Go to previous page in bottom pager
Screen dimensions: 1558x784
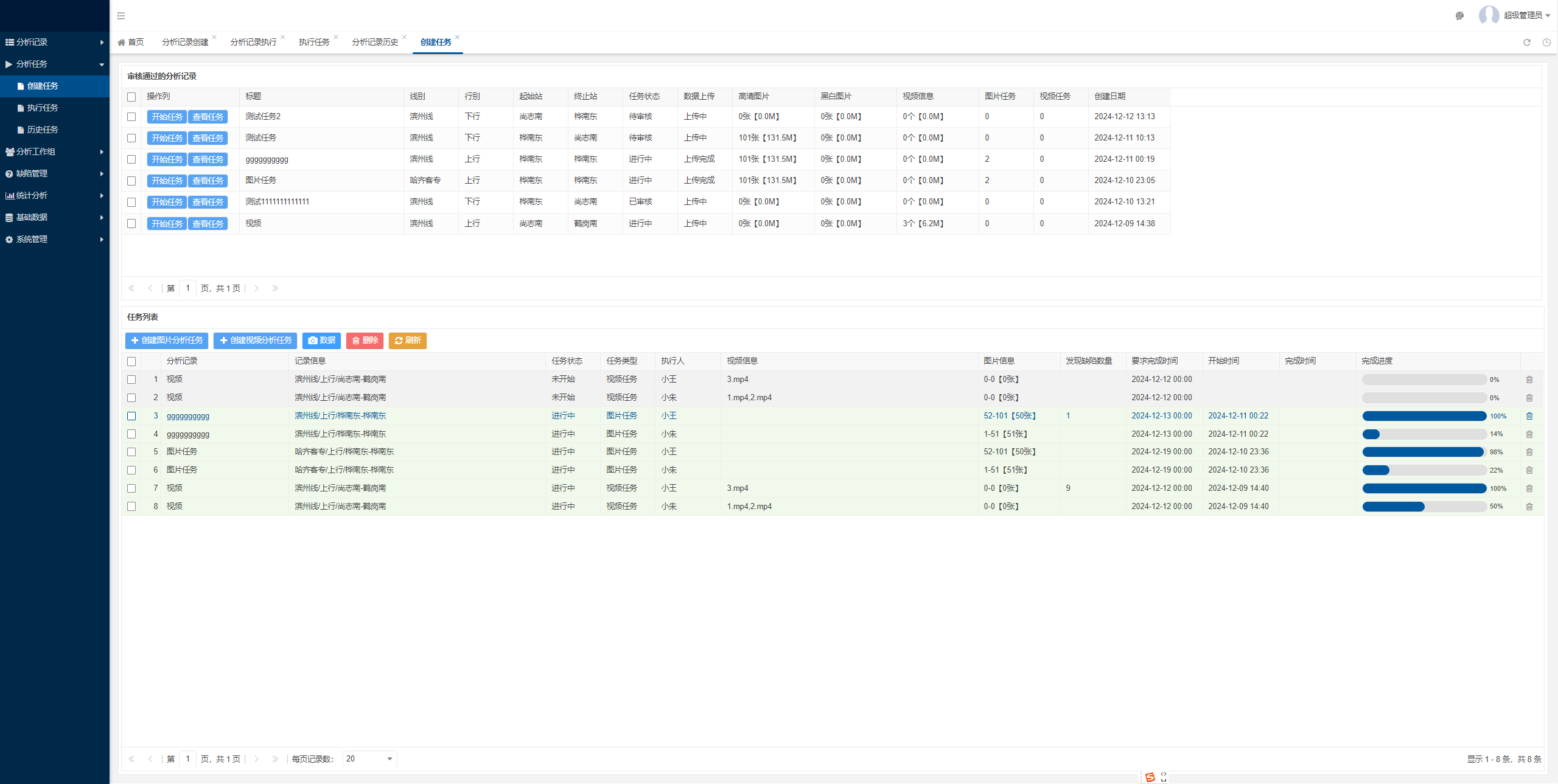coord(150,759)
